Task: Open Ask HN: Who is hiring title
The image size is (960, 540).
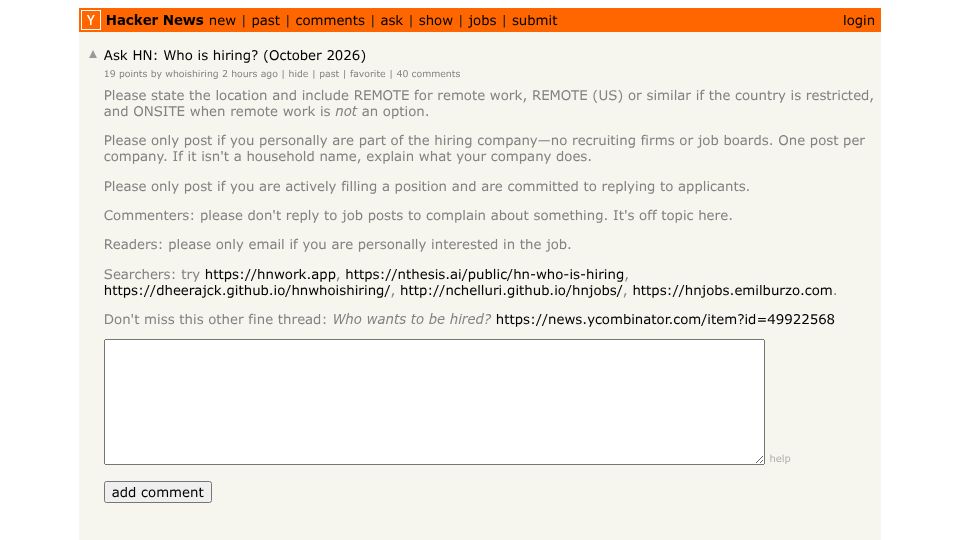Action: 234,55
